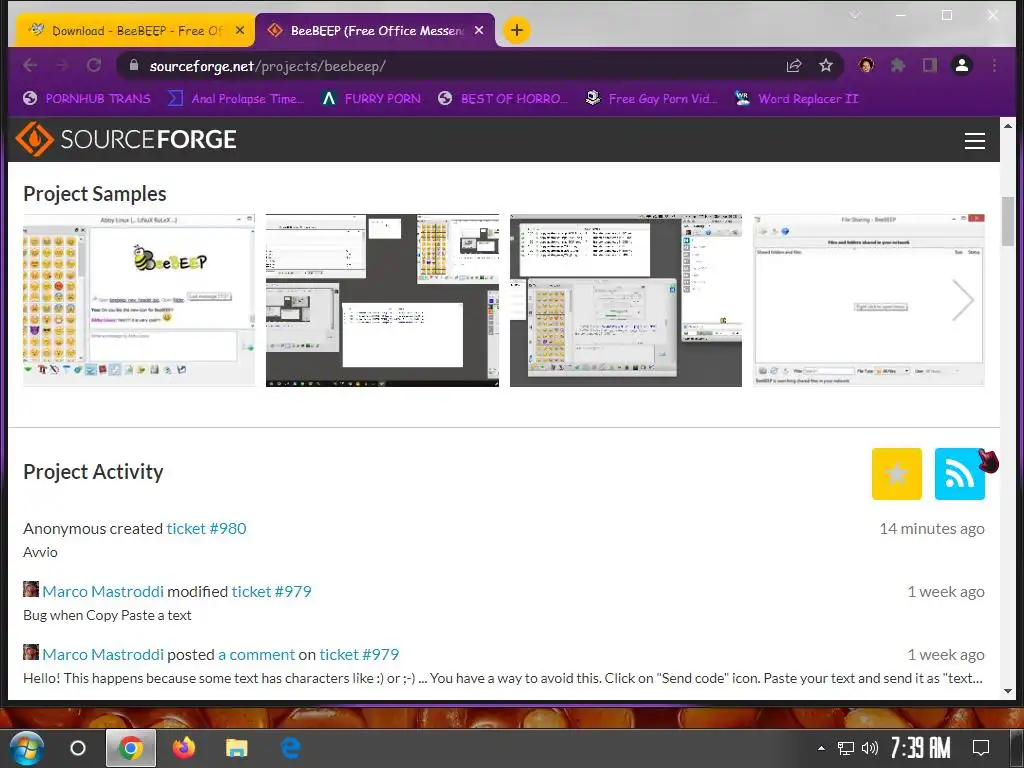Open Marco Mastroddi profile on comment entry
This screenshot has height=768, width=1024.
coord(103,654)
